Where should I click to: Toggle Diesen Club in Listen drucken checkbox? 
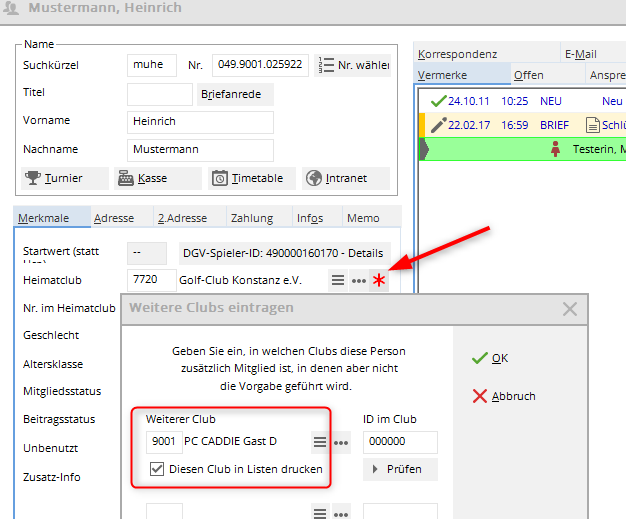click(x=157, y=469)
